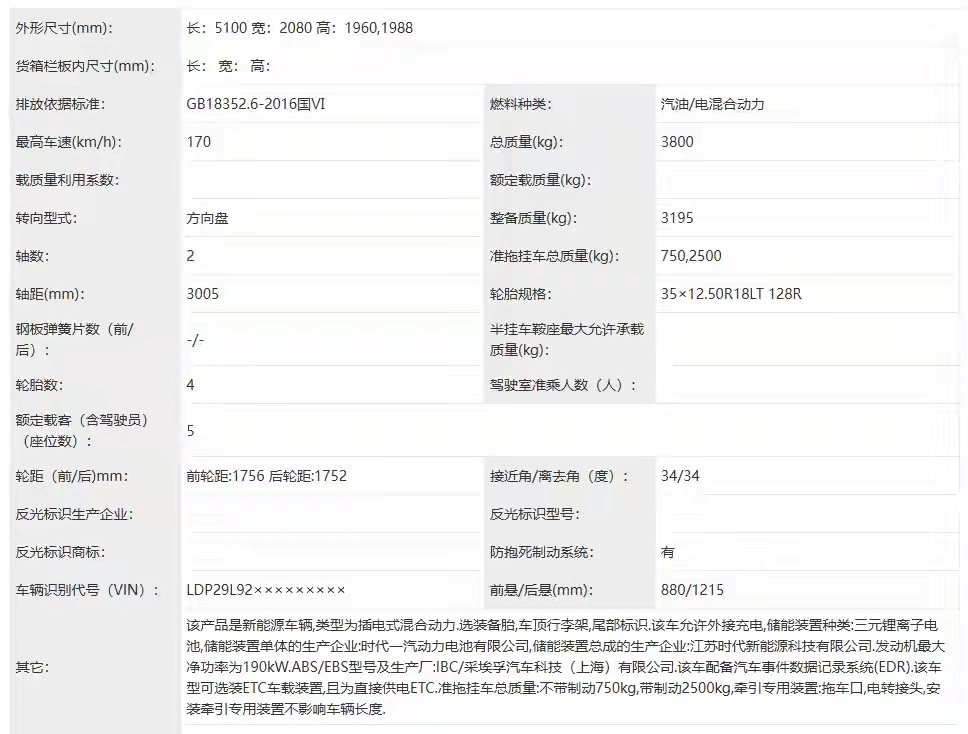Viewport: 968px width, 734px height.
Task: Select towing mass value 750,2500
Action: coord(691,256)
